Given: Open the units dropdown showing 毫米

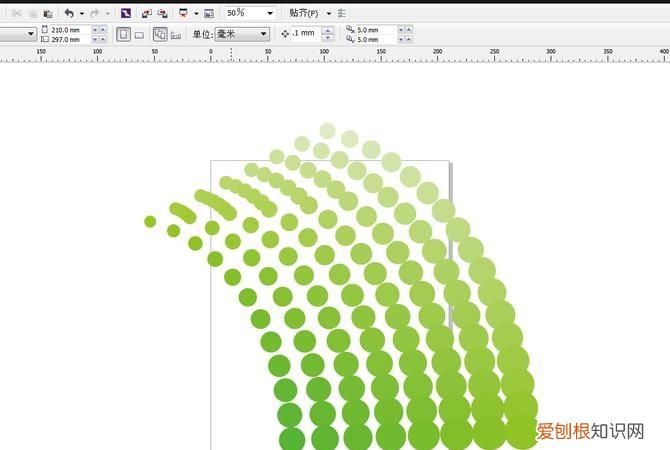Looking at the screenshot, I should coord(264,34).
